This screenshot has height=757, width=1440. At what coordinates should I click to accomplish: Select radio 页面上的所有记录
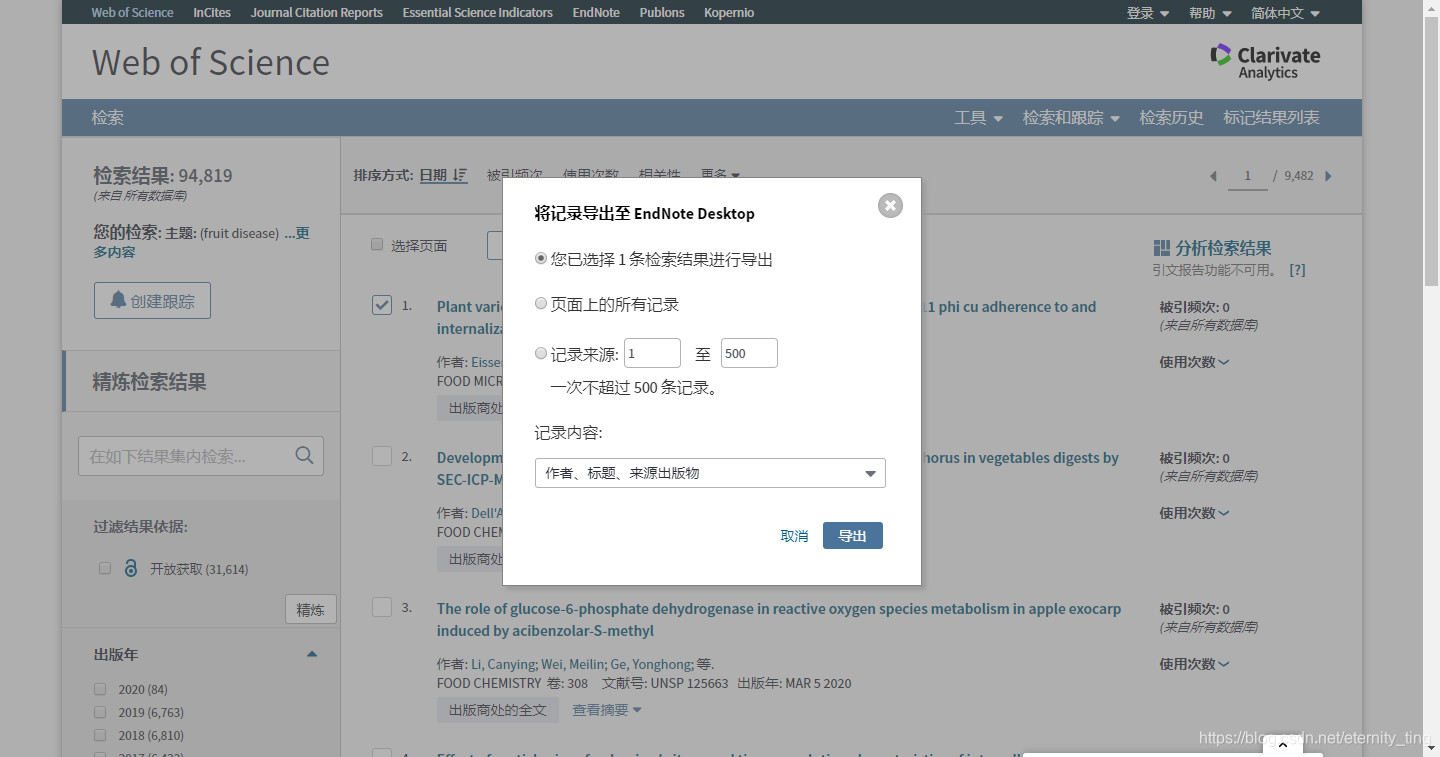click(x=541, y=303)
